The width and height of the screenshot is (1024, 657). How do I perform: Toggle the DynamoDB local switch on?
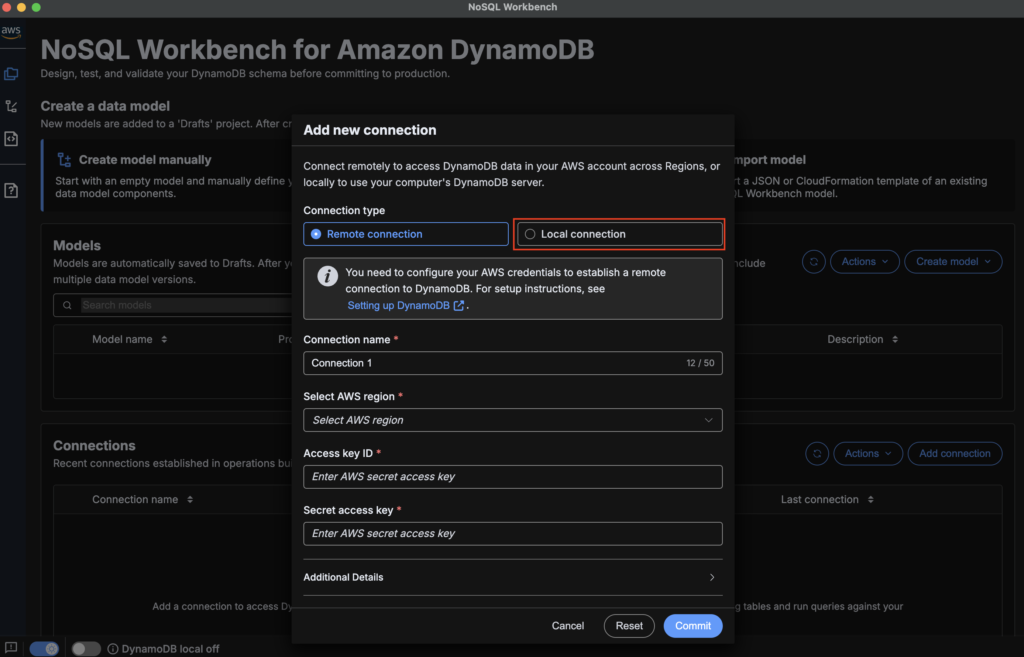(86, 648)
